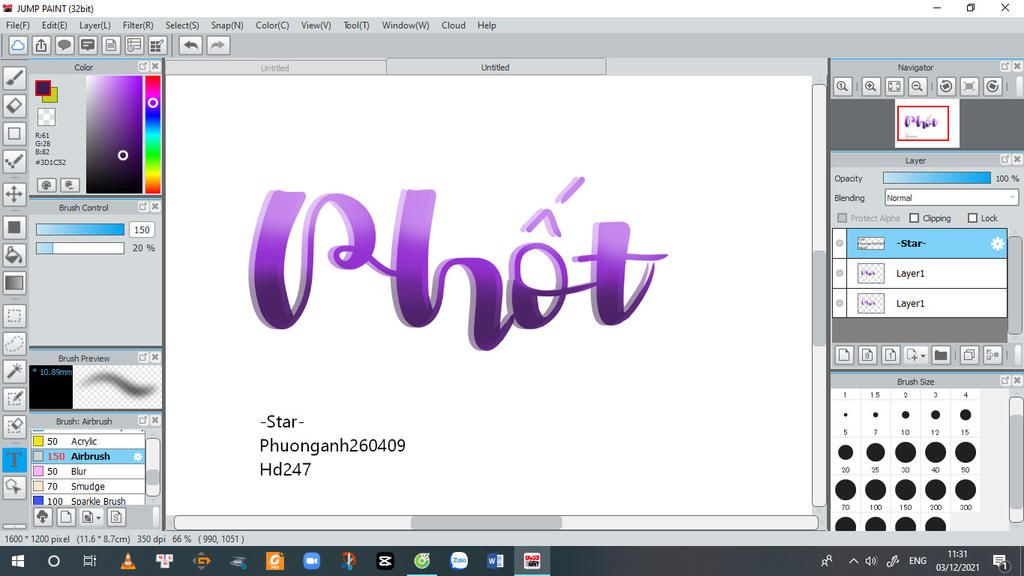Select the Blur brush
The image size is (1024, 576).
88,472
